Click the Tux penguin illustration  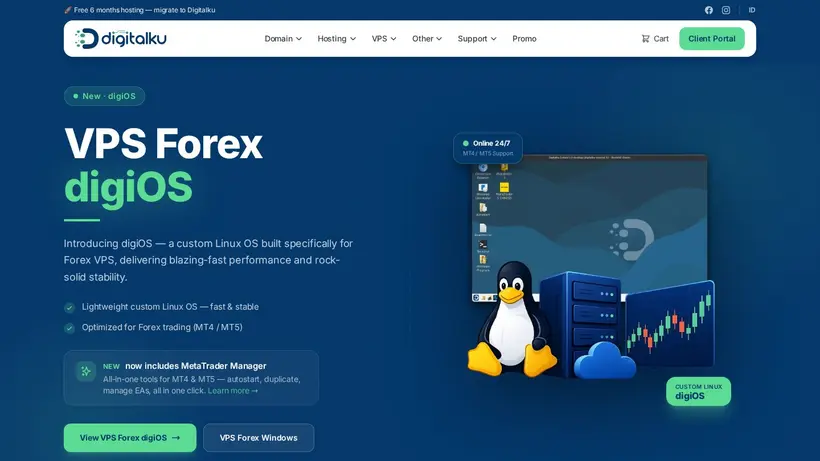pos(512,319)
